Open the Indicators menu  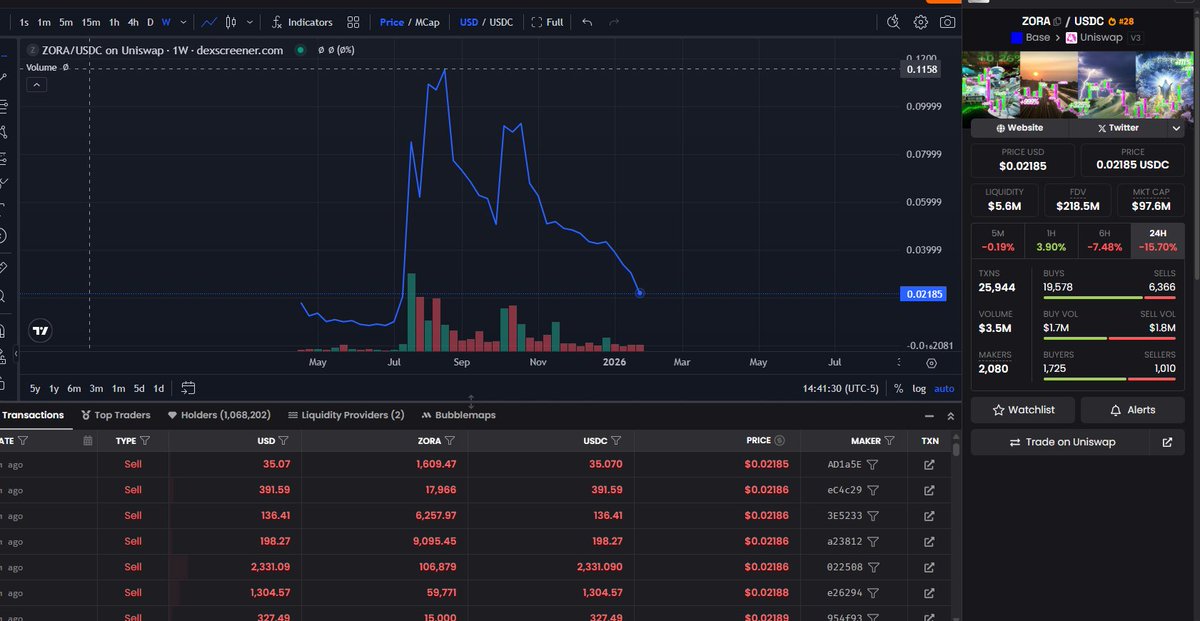[x=301, y=22]
